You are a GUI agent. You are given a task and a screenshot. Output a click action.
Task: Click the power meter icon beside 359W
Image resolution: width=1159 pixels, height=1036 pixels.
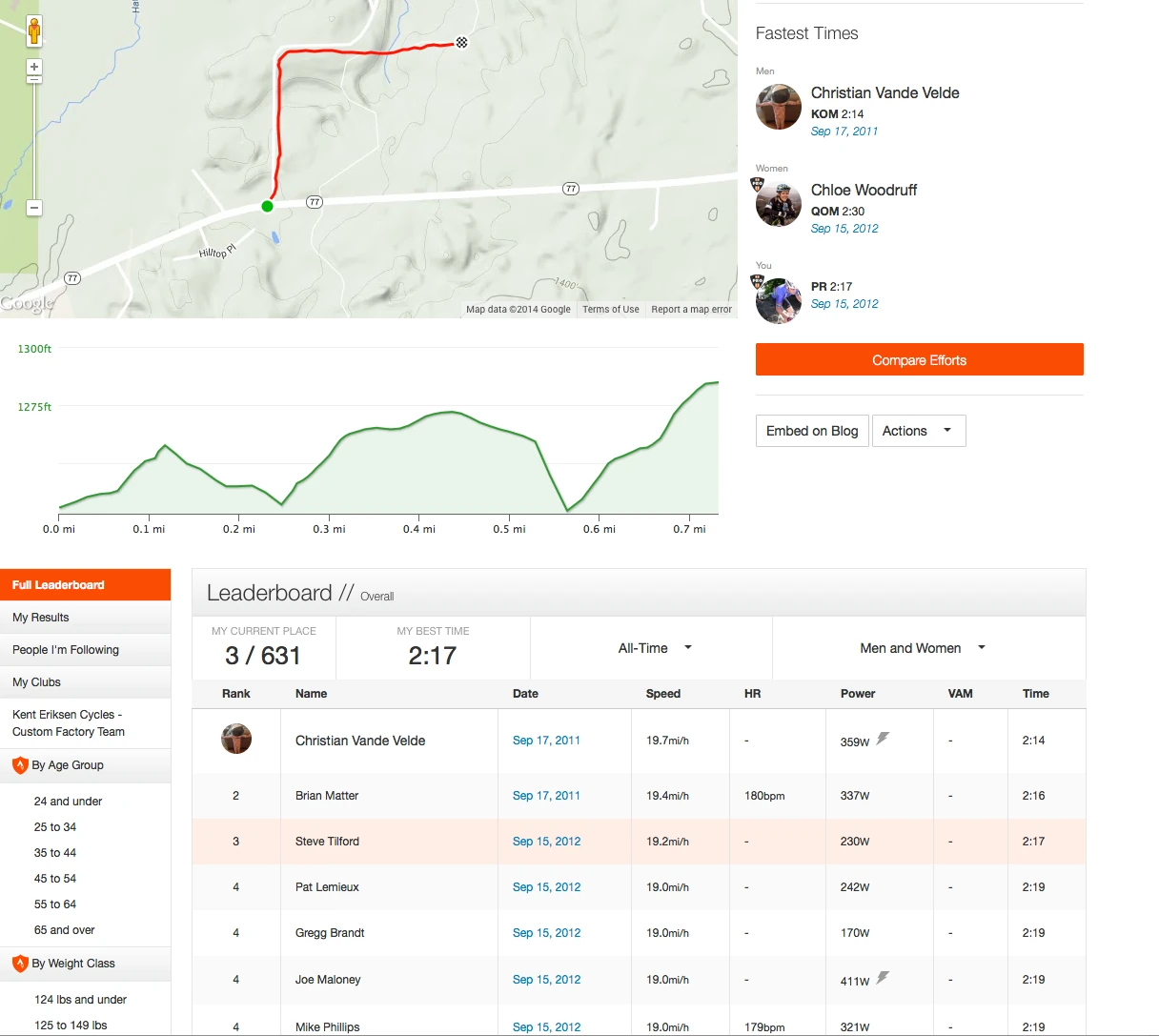coord(884,739)
